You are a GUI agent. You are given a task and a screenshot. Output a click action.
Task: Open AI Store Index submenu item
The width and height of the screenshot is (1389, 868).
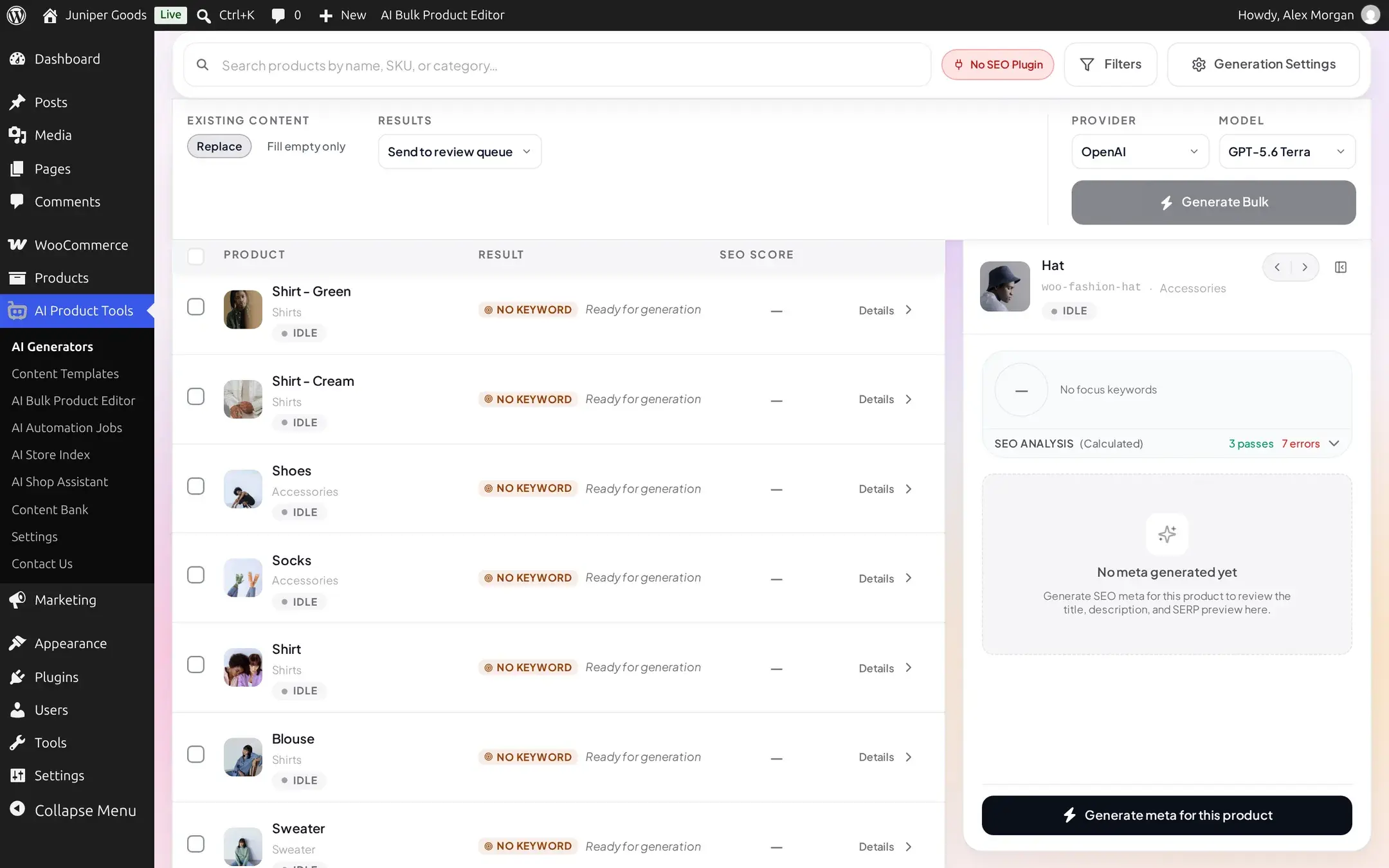pos(51,455)
